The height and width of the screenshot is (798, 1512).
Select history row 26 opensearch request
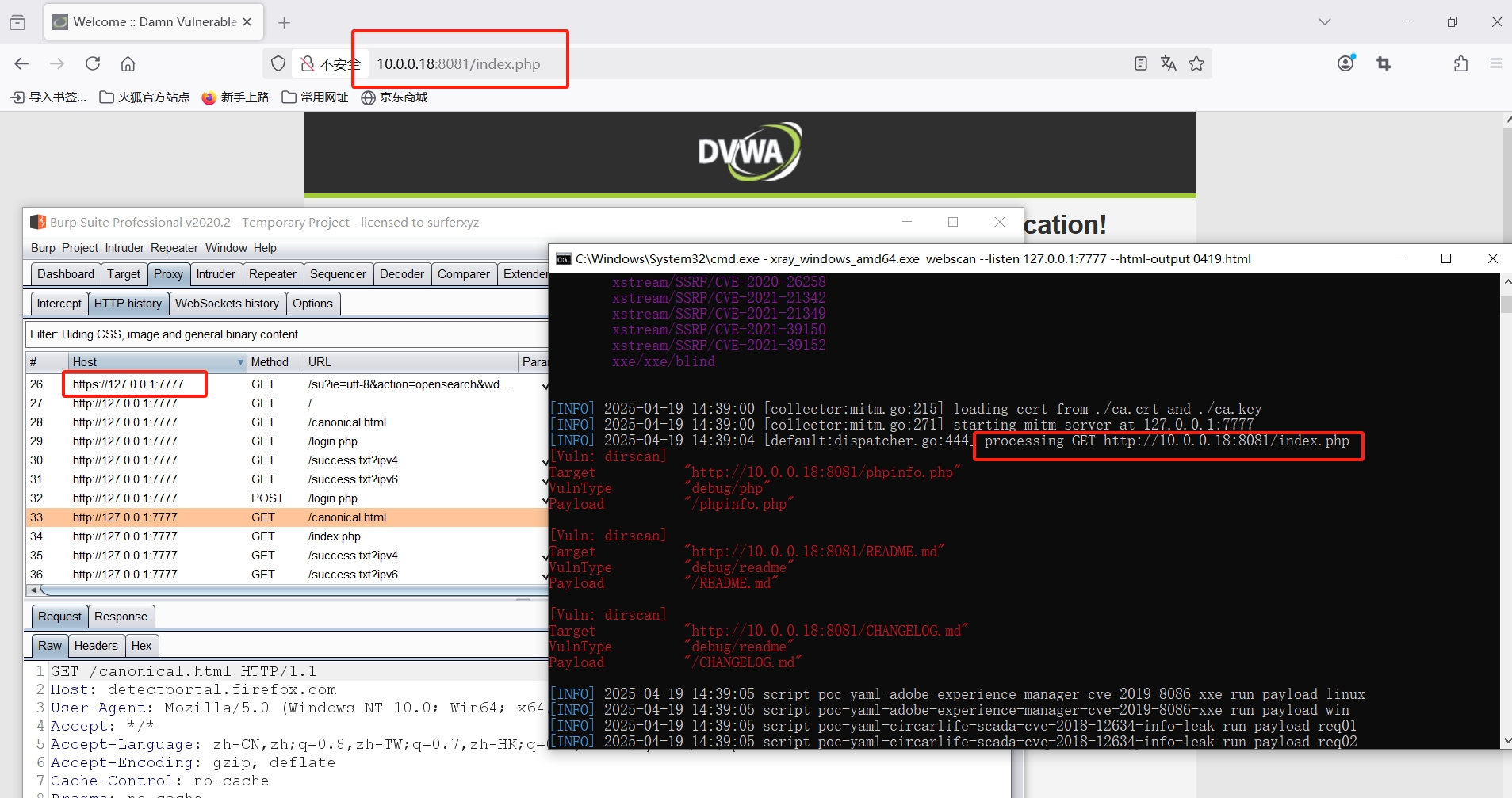287,384
